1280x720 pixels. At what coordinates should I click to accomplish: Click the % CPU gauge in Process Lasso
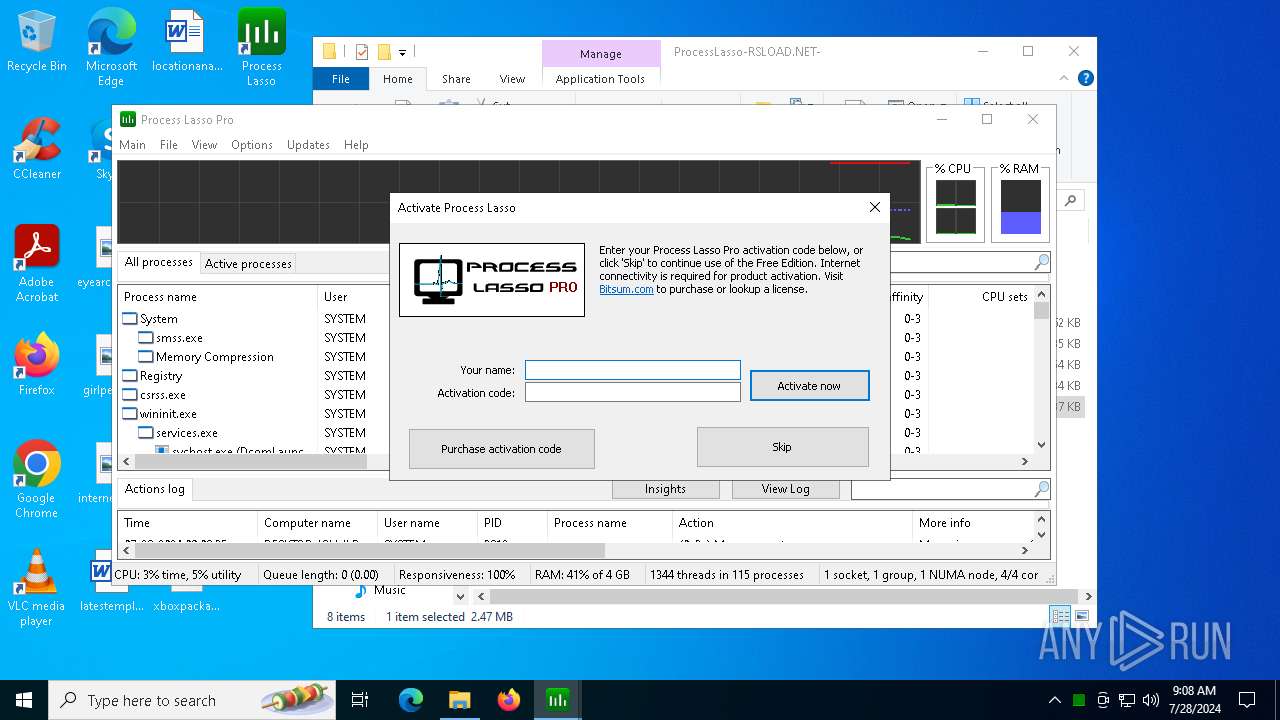(955, 203)
